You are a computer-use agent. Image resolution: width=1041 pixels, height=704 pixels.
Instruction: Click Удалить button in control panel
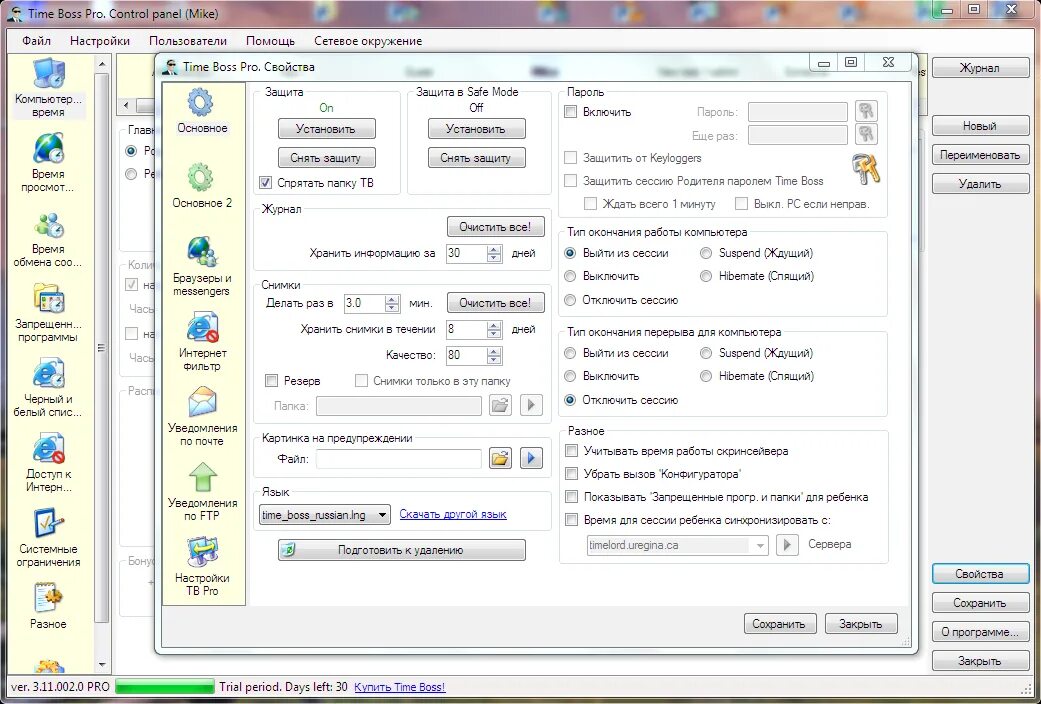(x=980, y=184)
